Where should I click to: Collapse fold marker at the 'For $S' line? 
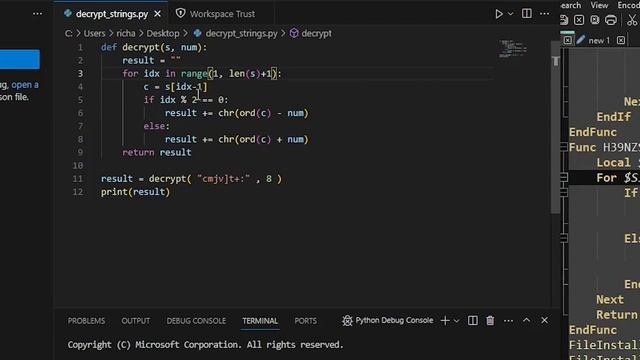tap(564, 177)
